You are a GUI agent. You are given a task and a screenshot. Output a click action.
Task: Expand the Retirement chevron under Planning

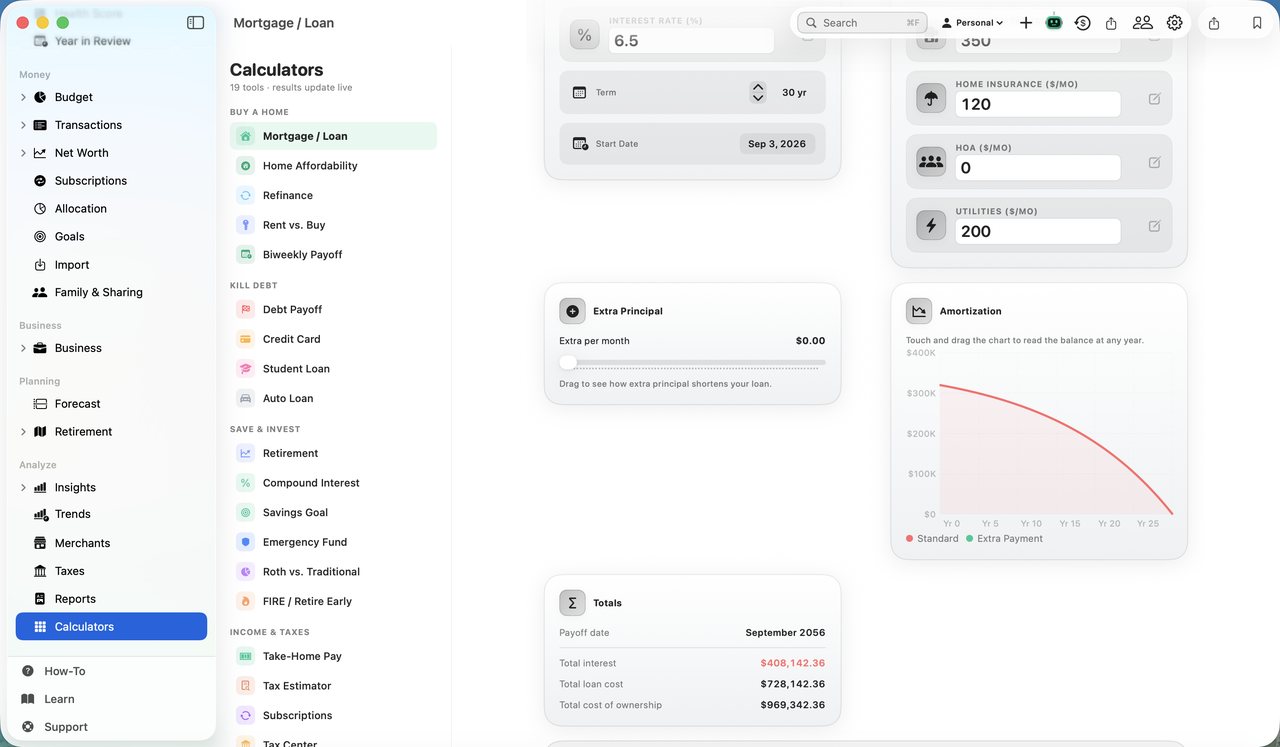click(x=23, y=432)
